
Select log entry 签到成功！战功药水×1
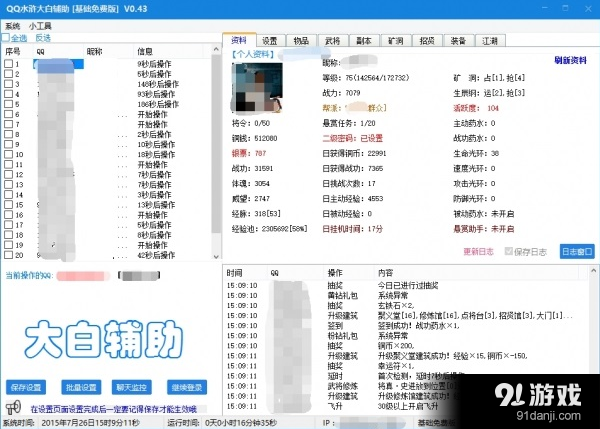click(x=406, y=326)
